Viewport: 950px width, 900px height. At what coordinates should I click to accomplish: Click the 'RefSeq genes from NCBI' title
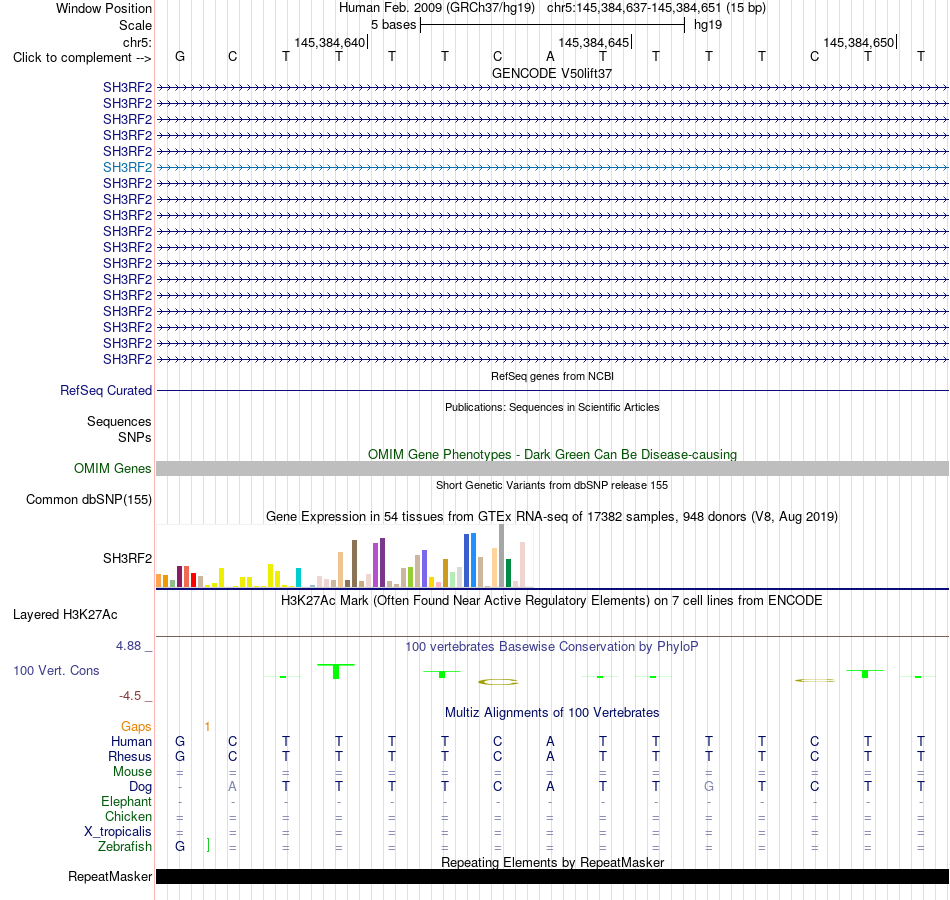[552, 376]
